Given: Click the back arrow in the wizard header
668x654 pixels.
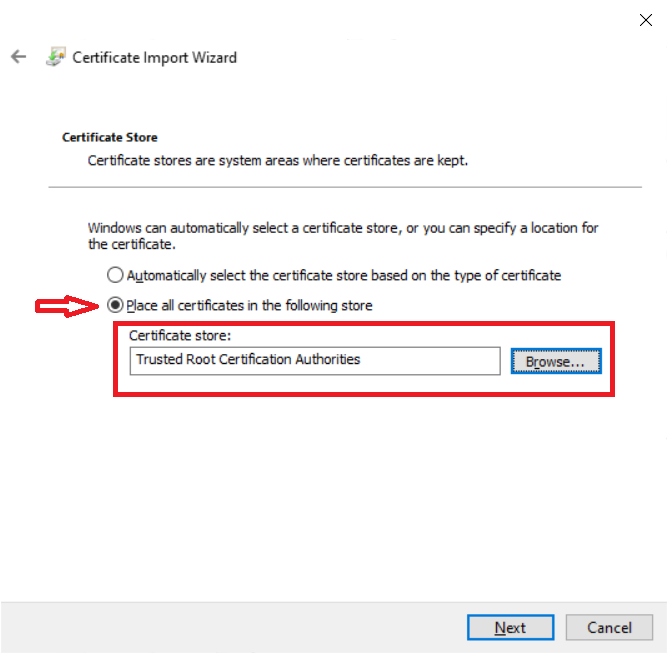Looking at the screenshot, I should [x=18, y=57].
